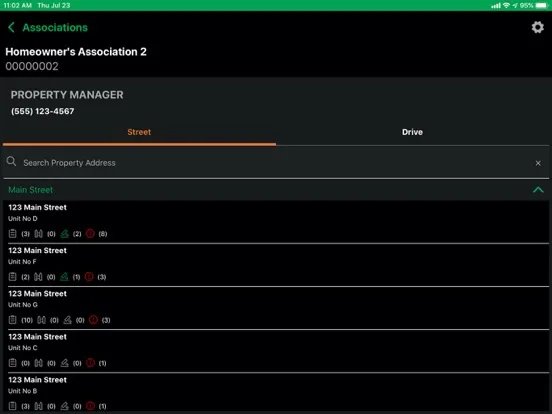Tap clipboard icon for Unit No C

click(x=12, y=363)
